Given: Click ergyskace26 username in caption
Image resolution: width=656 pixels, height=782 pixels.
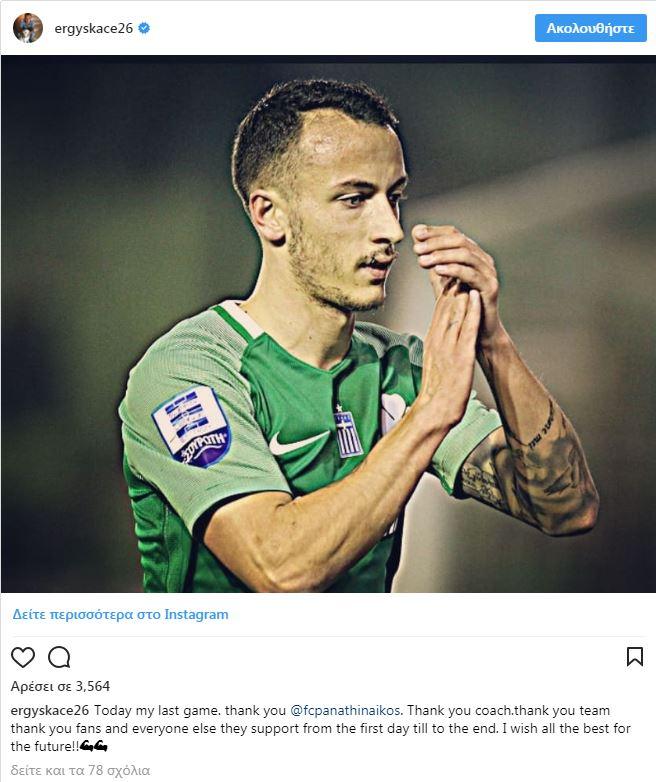Looking at the screenshot, I should (x=50, y=710).
